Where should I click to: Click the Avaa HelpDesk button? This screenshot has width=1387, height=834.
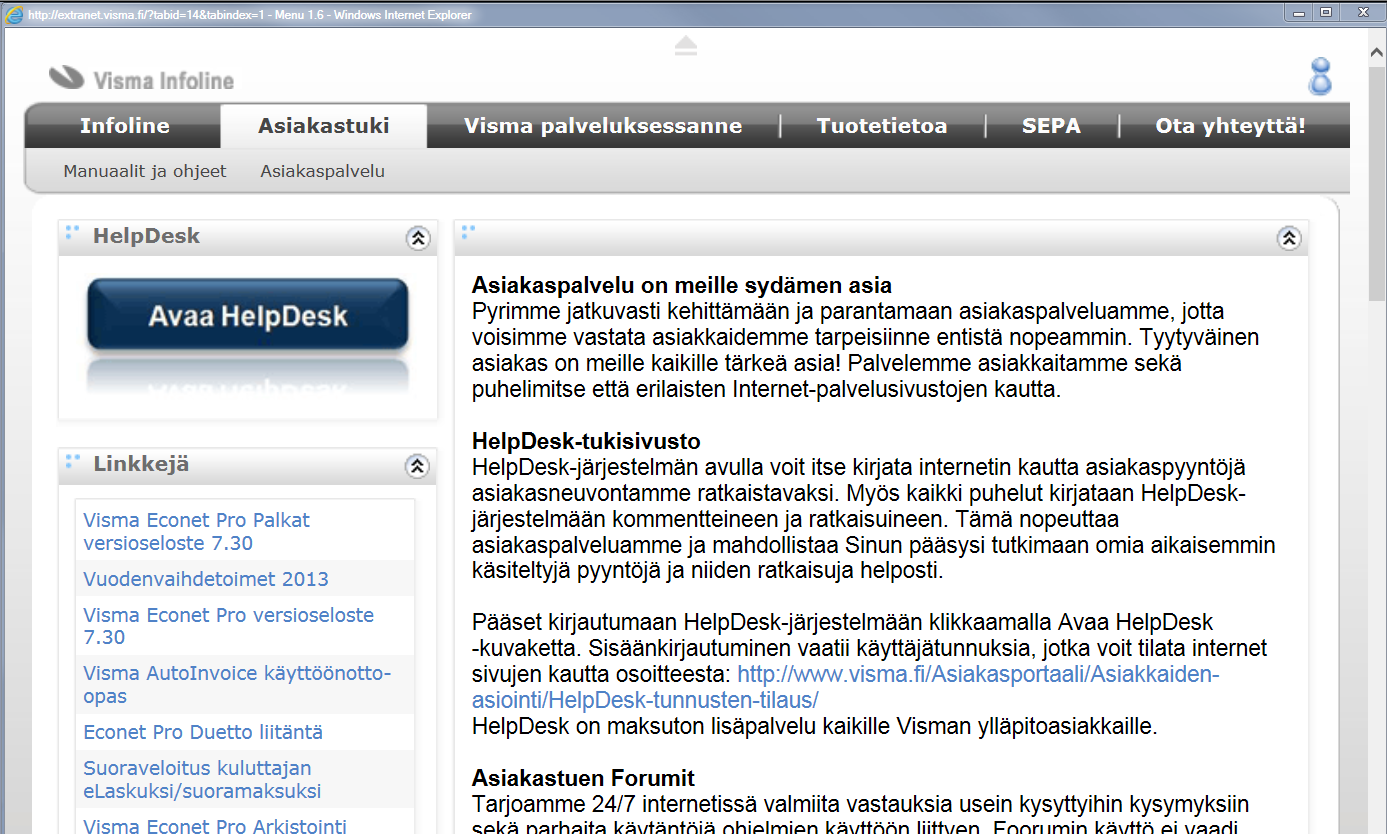(248, 316)
